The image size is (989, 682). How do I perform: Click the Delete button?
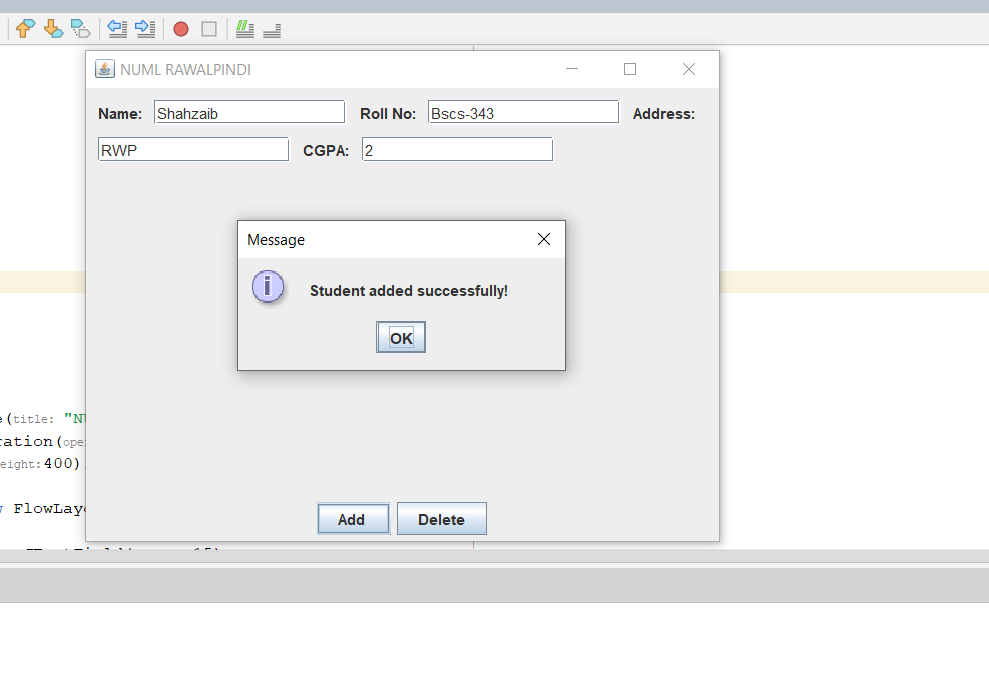[x=442, y=519]
